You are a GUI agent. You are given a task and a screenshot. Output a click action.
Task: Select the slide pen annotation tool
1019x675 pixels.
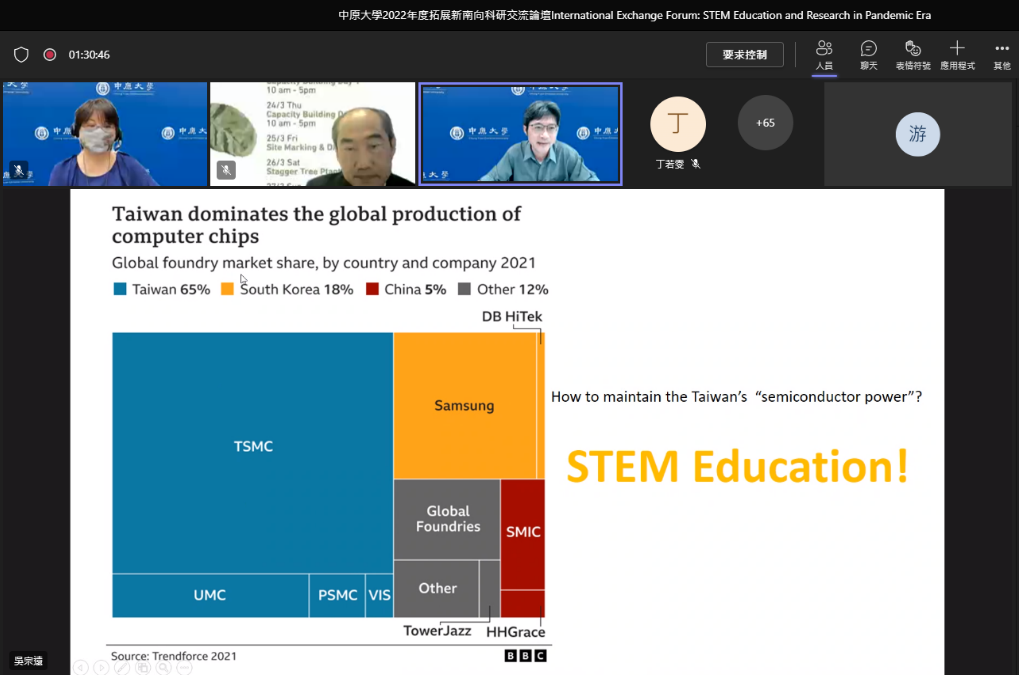pyautogui.click(x=122, y=667)
